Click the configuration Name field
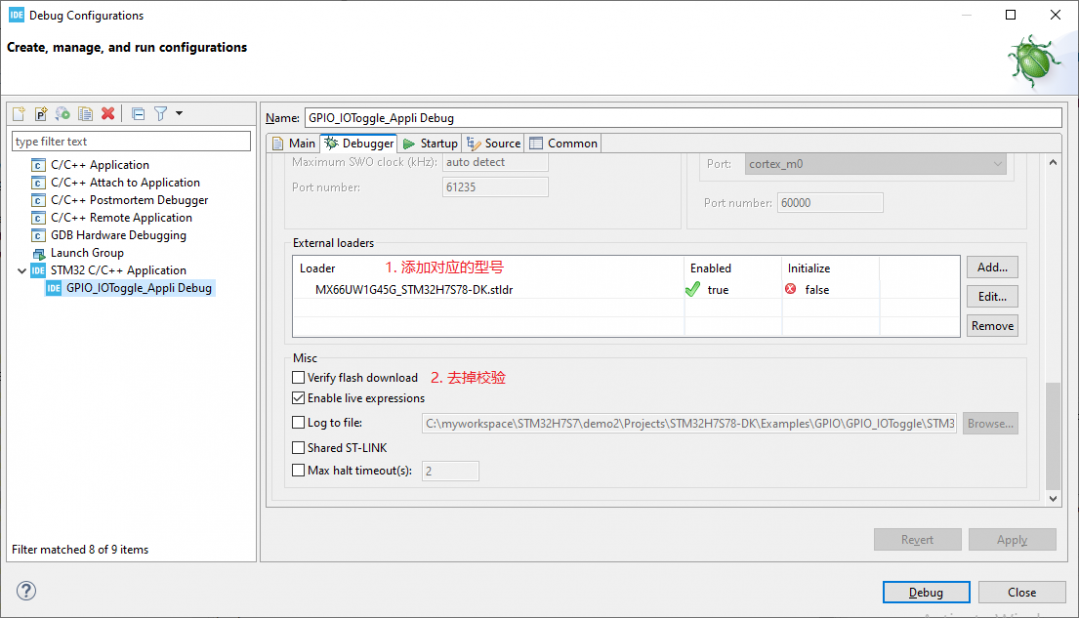 tap(683, 118)
